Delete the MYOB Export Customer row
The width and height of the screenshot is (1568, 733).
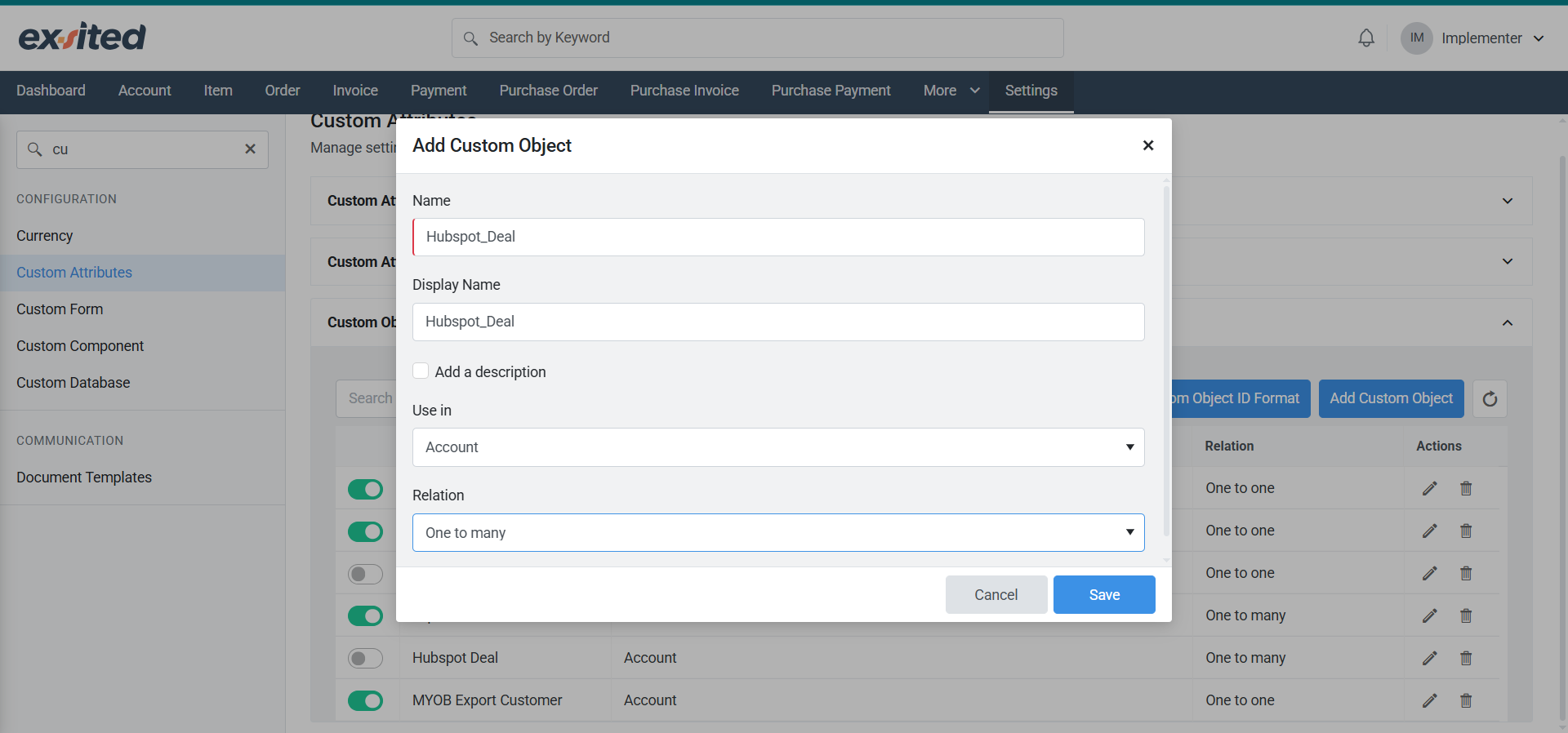pyautogui.click(x=1466, y=700)
